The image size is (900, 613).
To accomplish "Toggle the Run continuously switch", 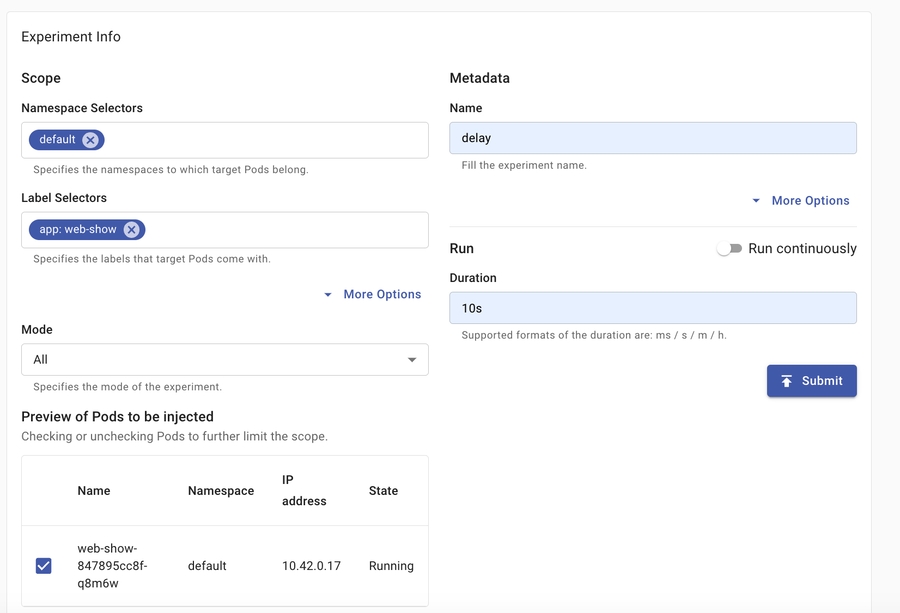I will [x=729, y=249].
